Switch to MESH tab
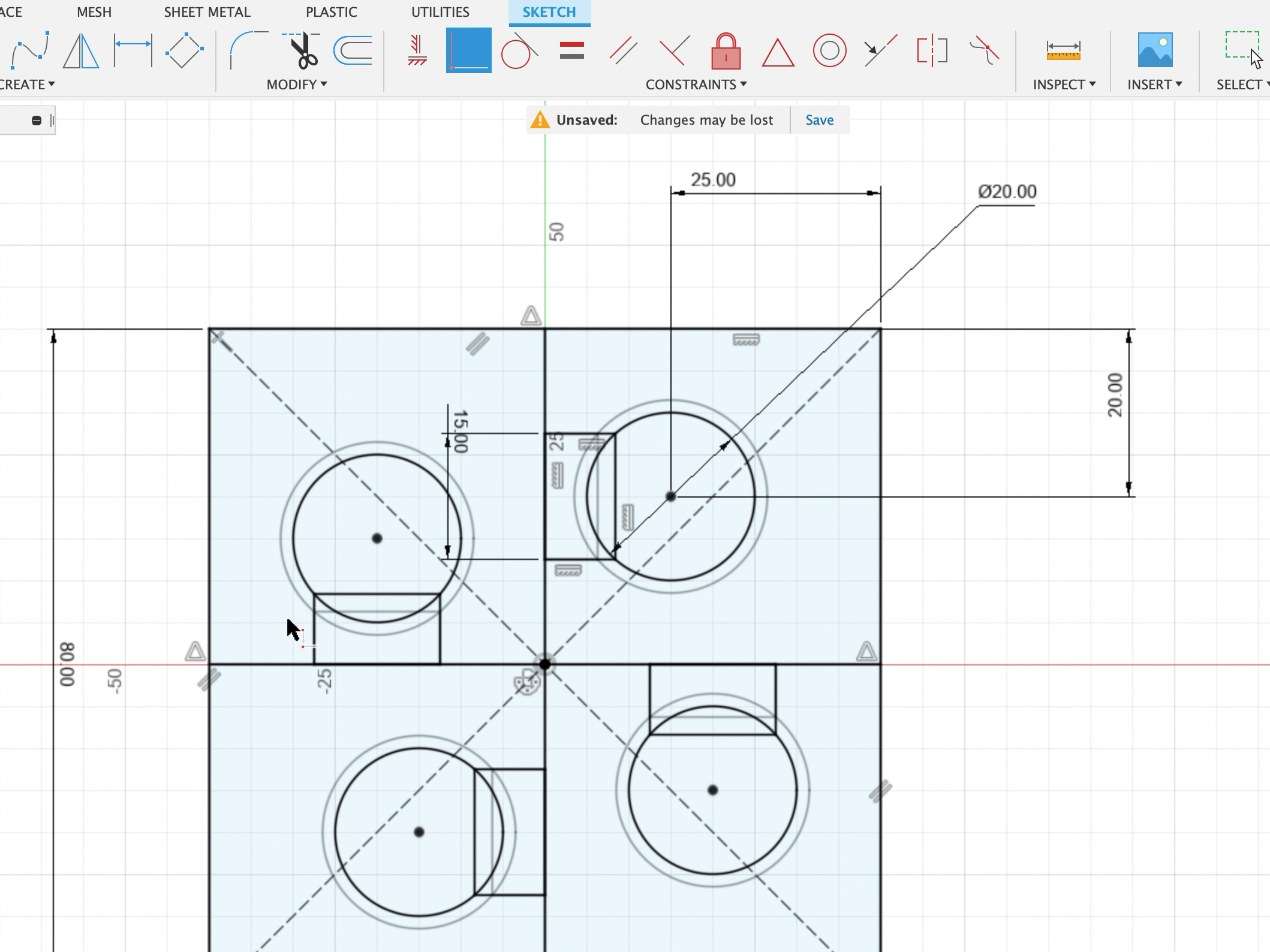Image resolution: width=1270 pixels, height=952 pixels. coord(94,11)
